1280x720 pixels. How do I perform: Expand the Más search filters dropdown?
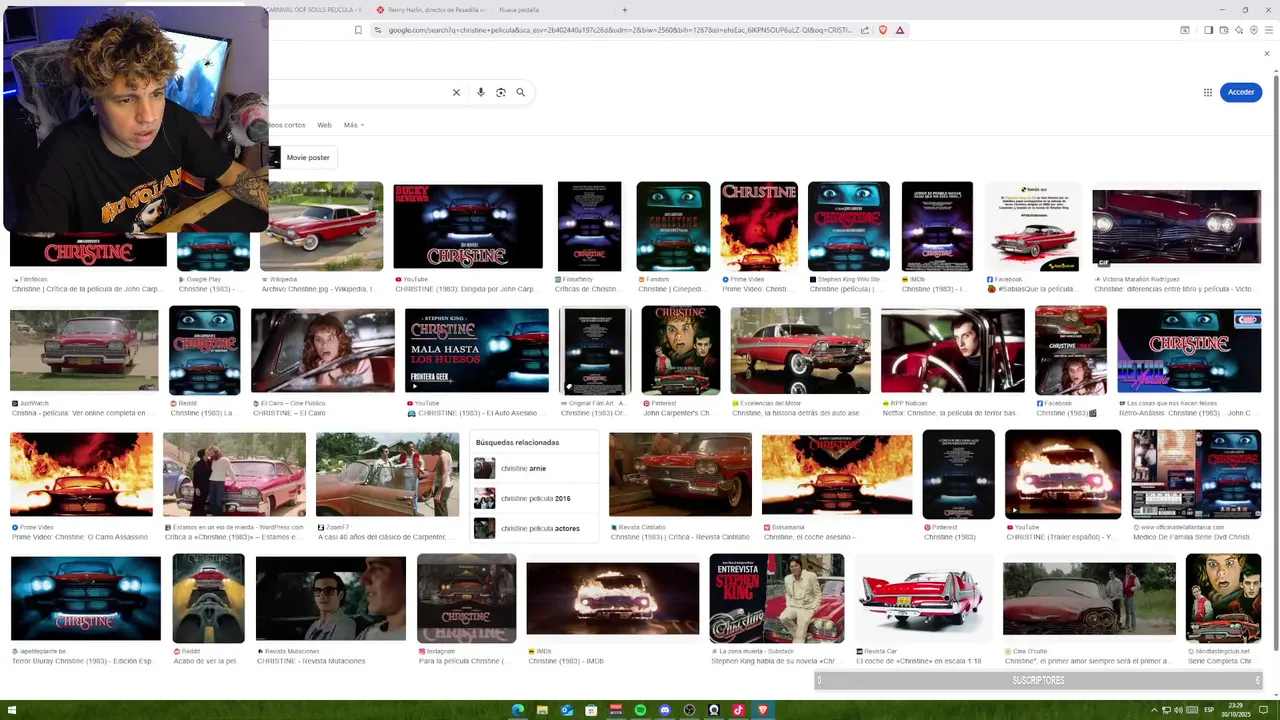(x=354, y=125)
